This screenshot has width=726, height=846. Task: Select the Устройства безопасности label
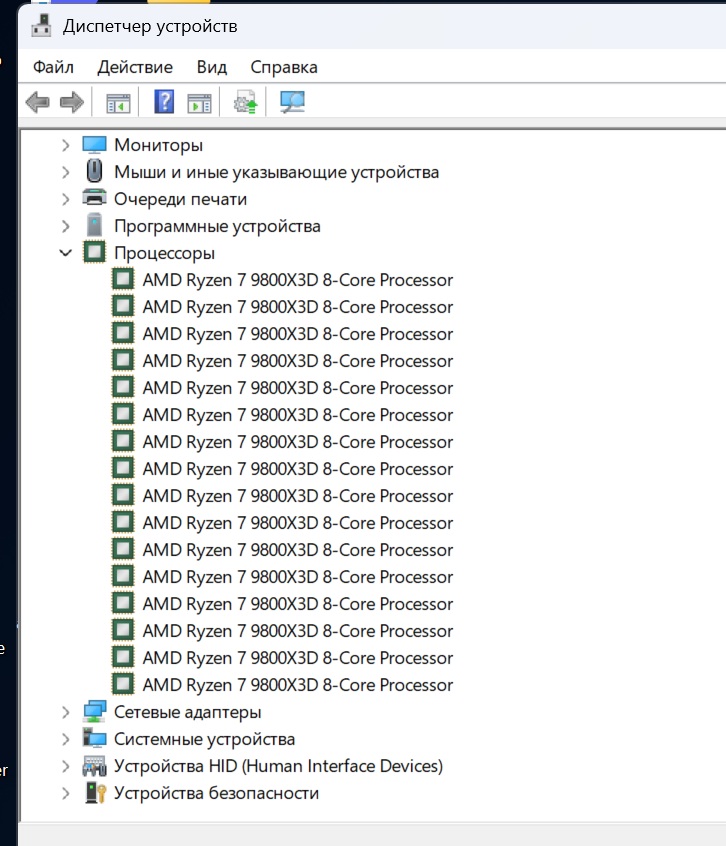[x=216, y=793]
